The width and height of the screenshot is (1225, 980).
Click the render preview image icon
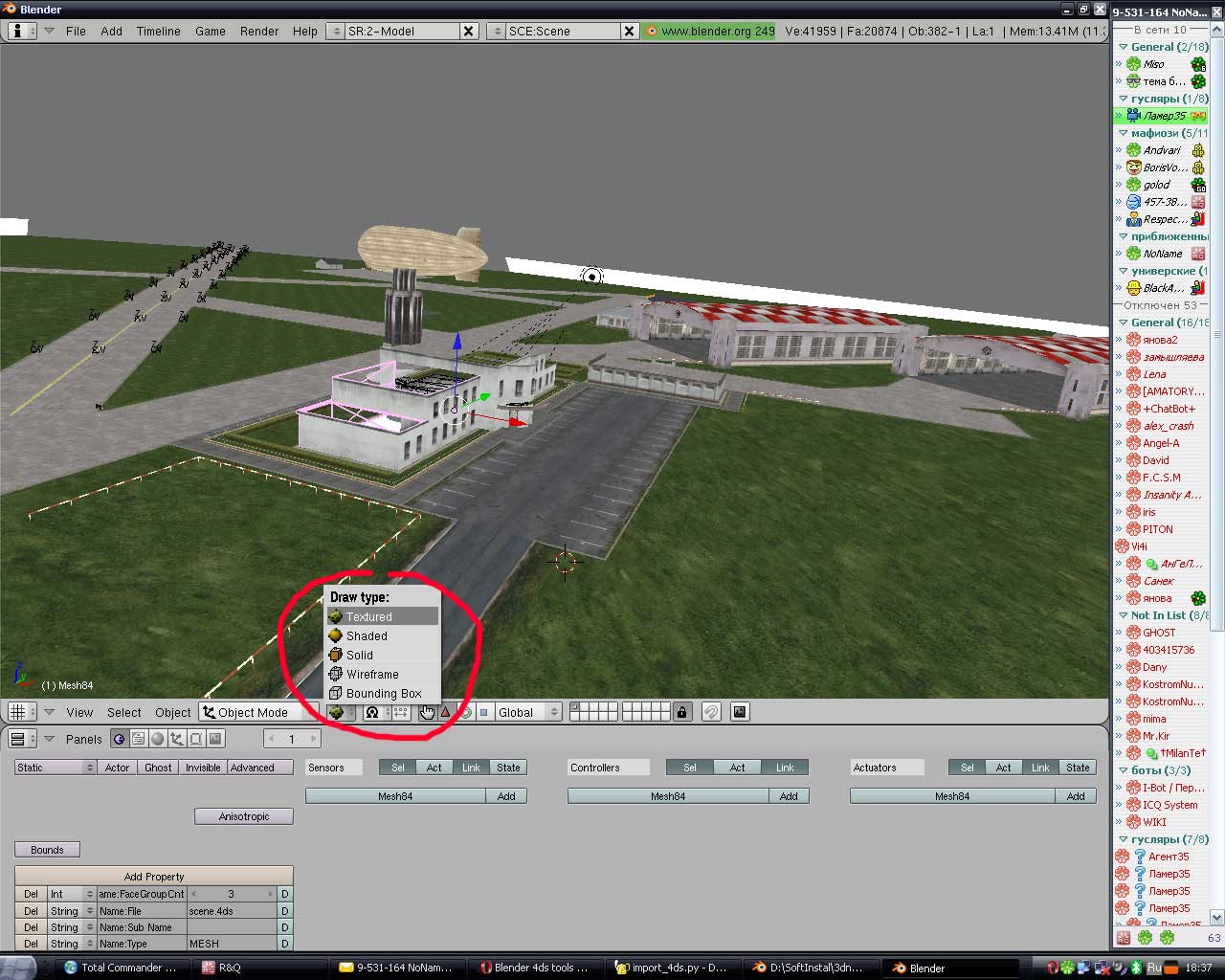739,712
